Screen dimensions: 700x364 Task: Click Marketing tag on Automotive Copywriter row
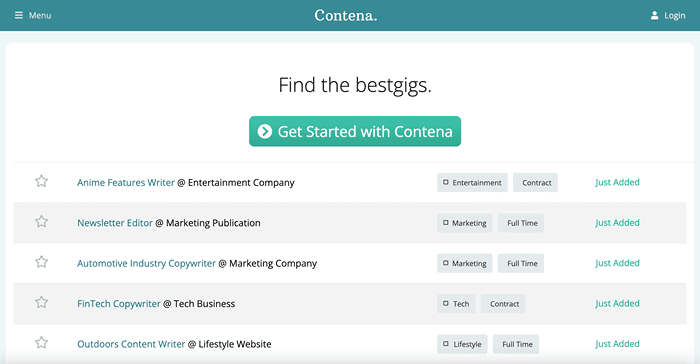(465, 264)
